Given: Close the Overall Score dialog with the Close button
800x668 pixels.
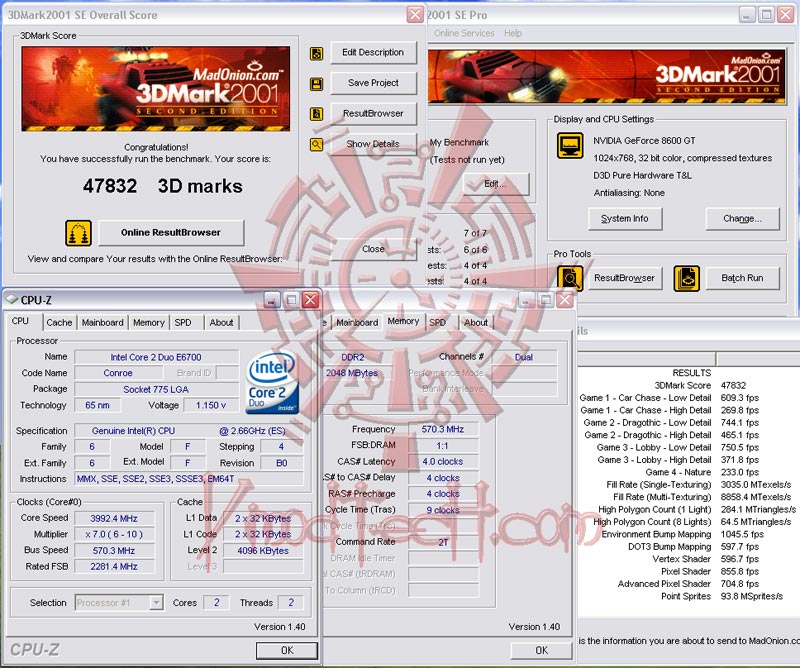Looking at the screenshot, I should coord(373,249).
